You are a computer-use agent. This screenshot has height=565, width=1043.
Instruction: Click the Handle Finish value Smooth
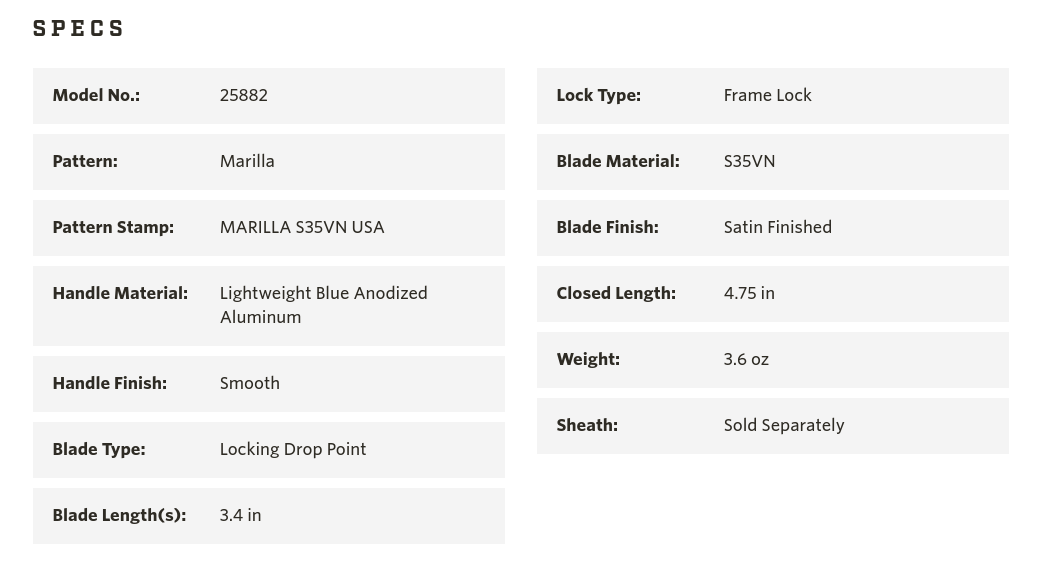[249, 383]
